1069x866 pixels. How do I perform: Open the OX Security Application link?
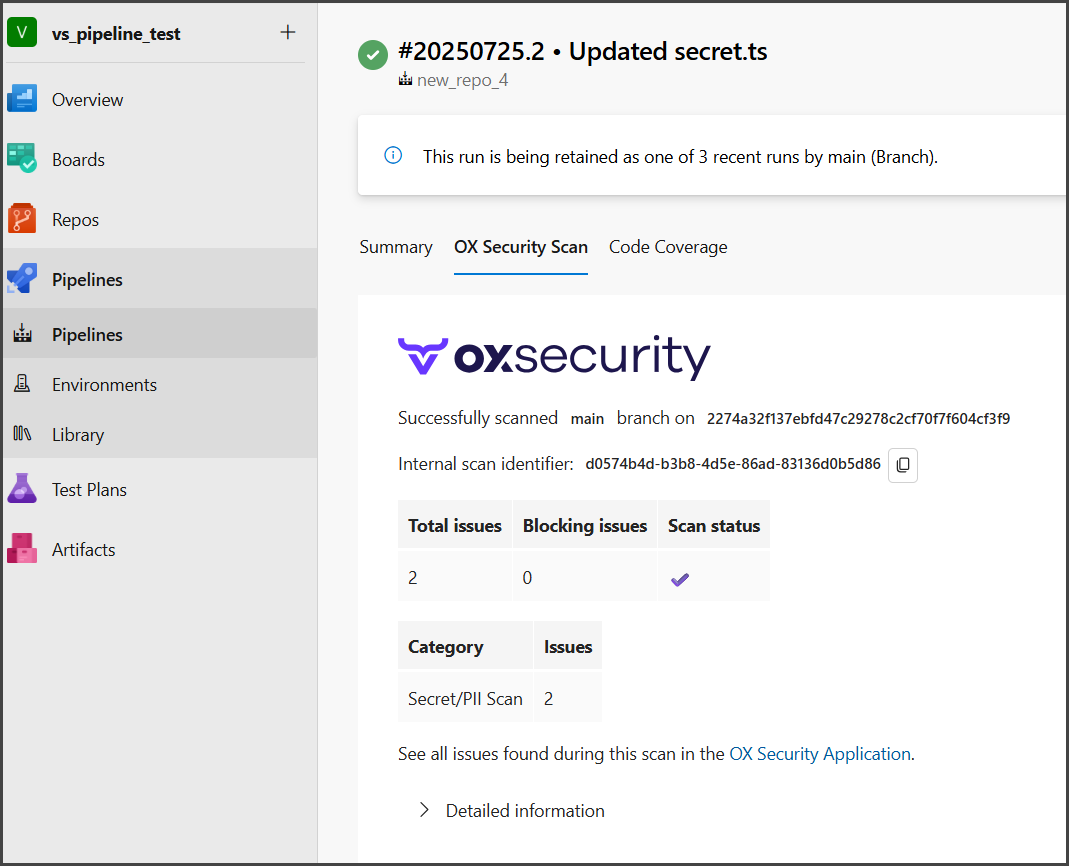820,754
